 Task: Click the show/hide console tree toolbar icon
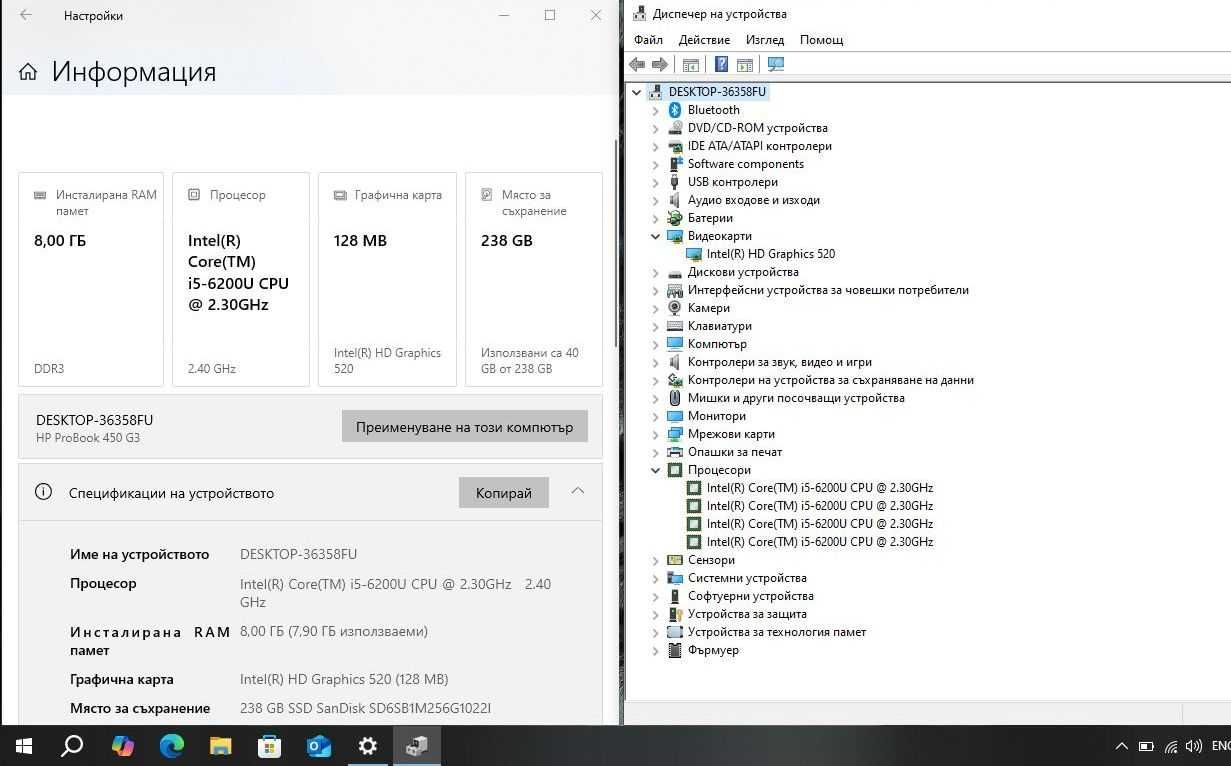(x=690, y=64)
